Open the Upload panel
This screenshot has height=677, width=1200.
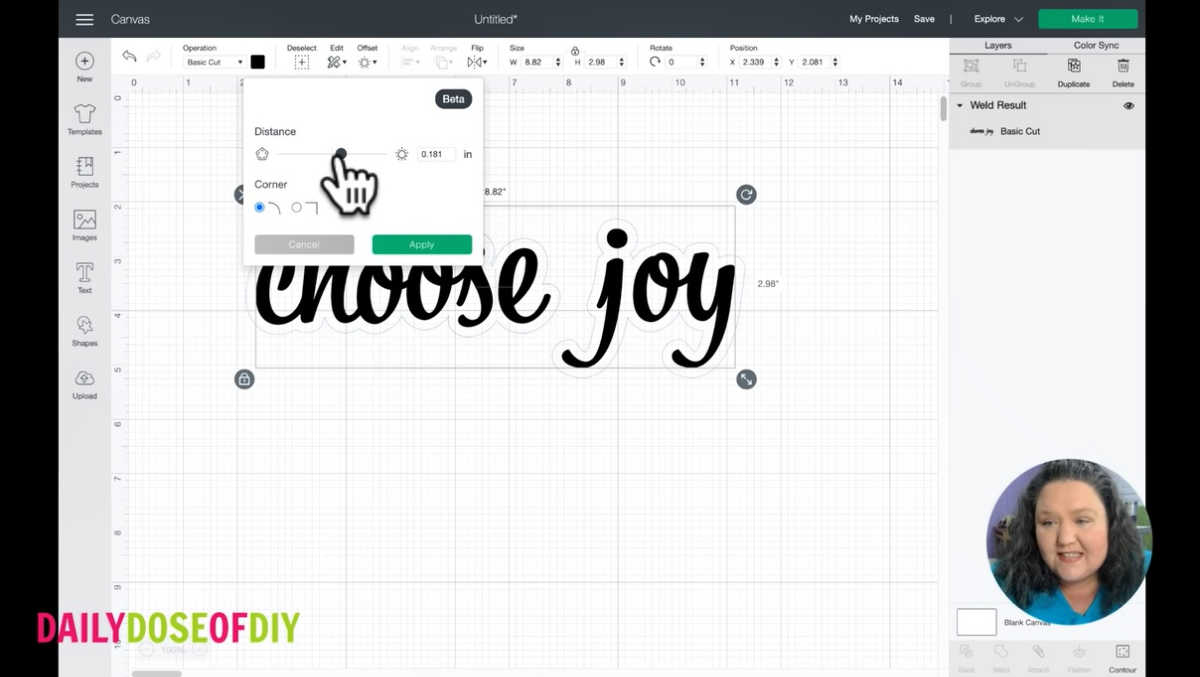(x=85, y=384)
